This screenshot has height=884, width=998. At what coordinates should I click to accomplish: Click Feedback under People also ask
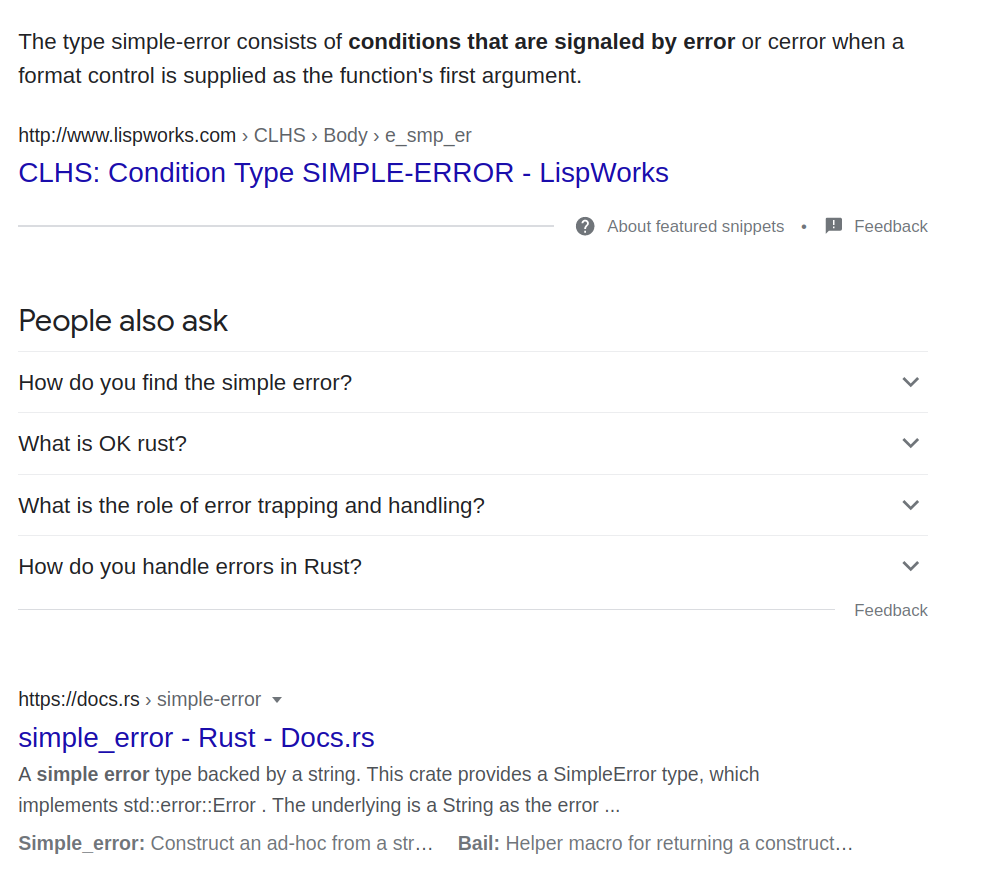coord(890,610)
